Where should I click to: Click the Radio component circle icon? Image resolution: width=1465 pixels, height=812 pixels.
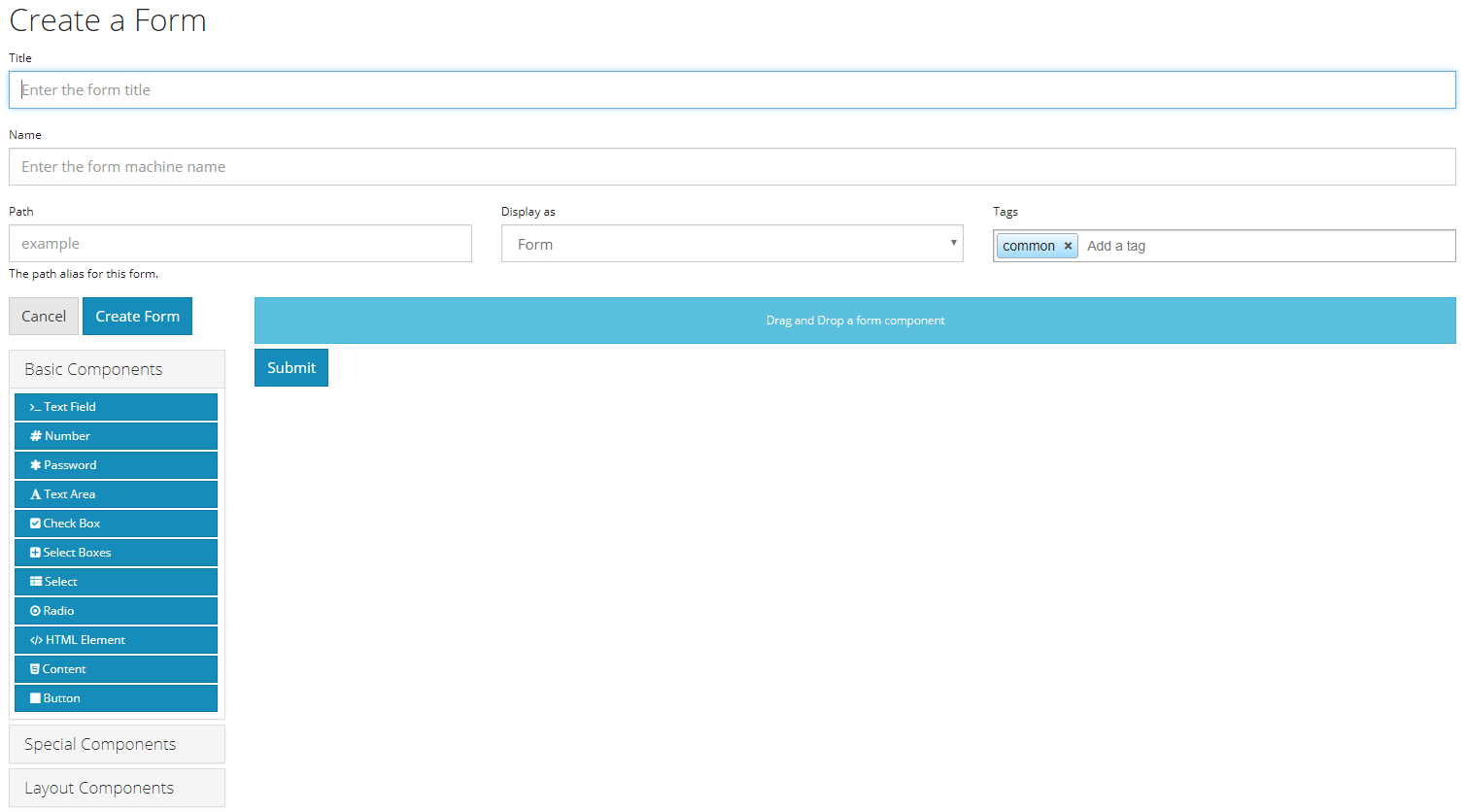click(36, 611)
